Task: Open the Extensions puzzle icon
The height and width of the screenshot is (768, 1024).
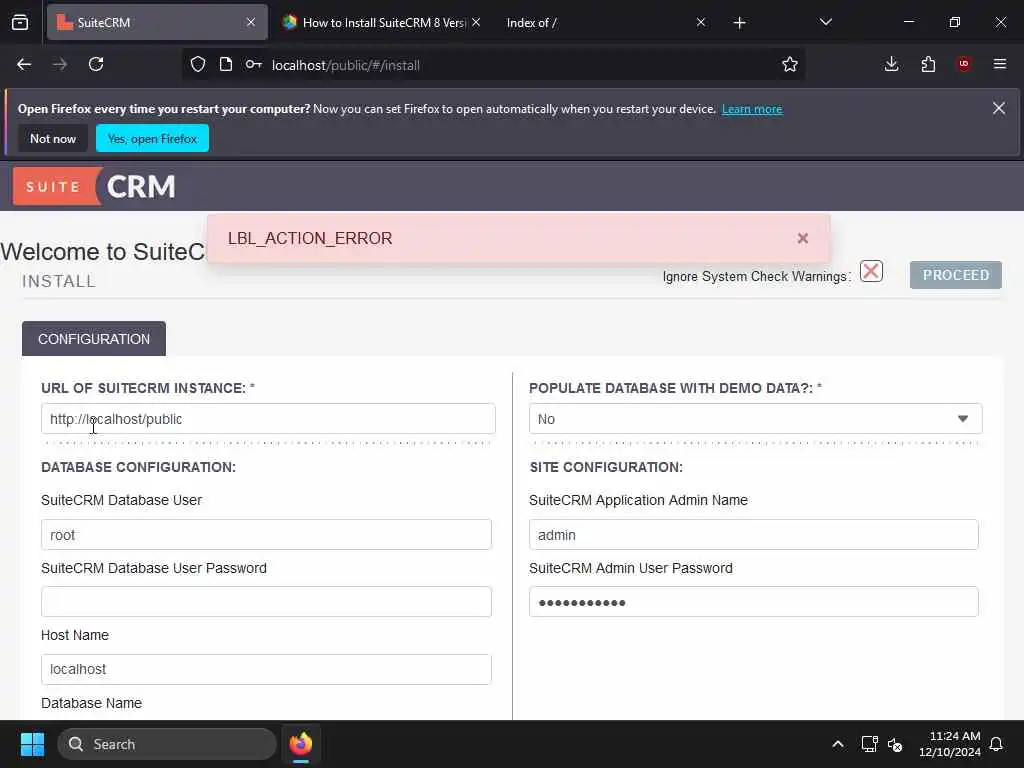Action: point(928,64)
